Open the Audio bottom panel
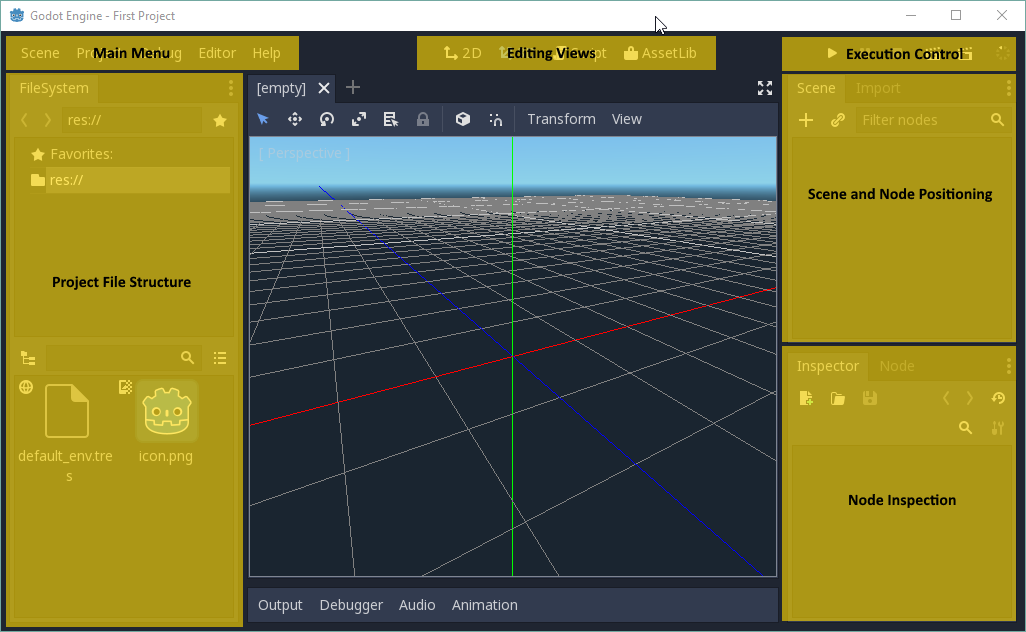Screen dimensions: 1026x632 [417, 605]
